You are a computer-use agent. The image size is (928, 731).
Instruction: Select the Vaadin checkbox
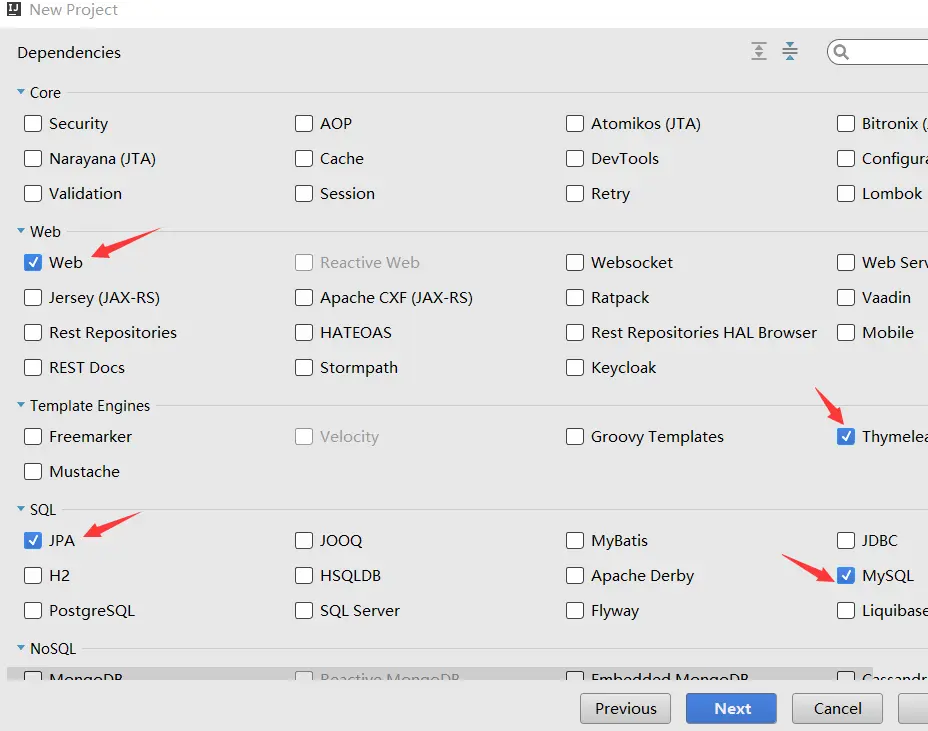846,297
